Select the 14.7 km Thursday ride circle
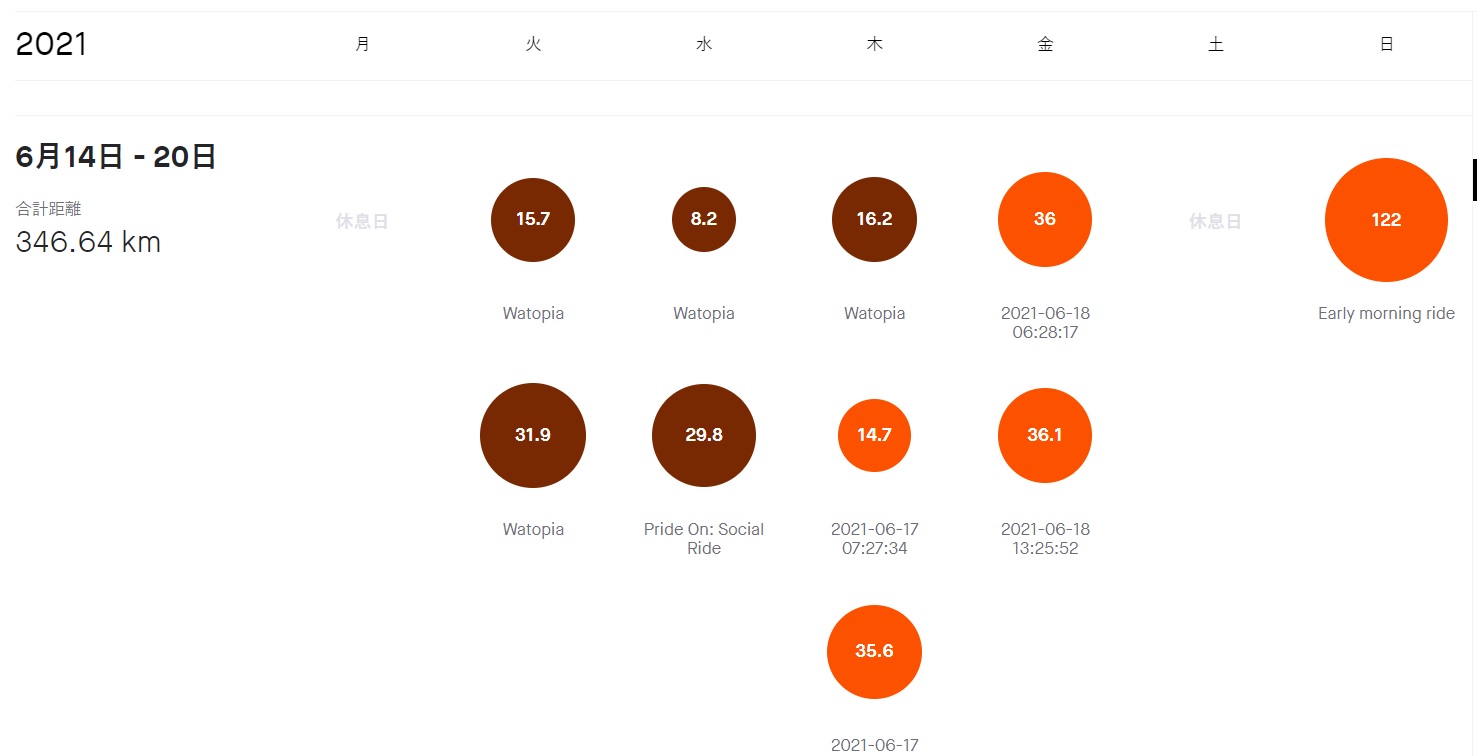1477x756 pixels. pyautogui.click(x=874, y=436)
